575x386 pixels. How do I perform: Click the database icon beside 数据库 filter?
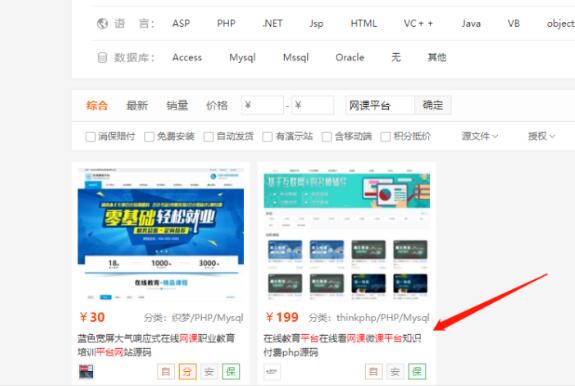click(102, 58)
